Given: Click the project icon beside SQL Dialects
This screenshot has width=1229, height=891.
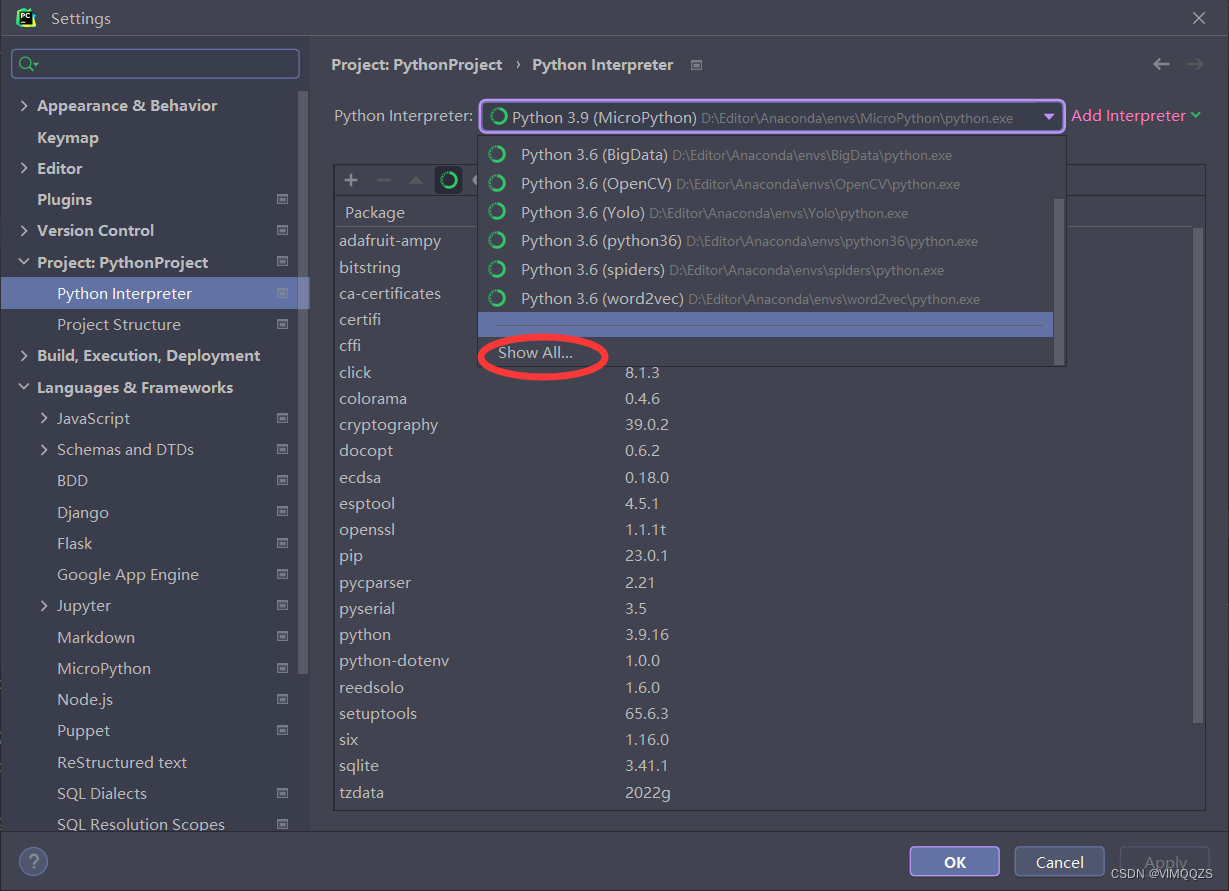Looking at the screenshot, I should pyautogui.click(x=282, y=794).
